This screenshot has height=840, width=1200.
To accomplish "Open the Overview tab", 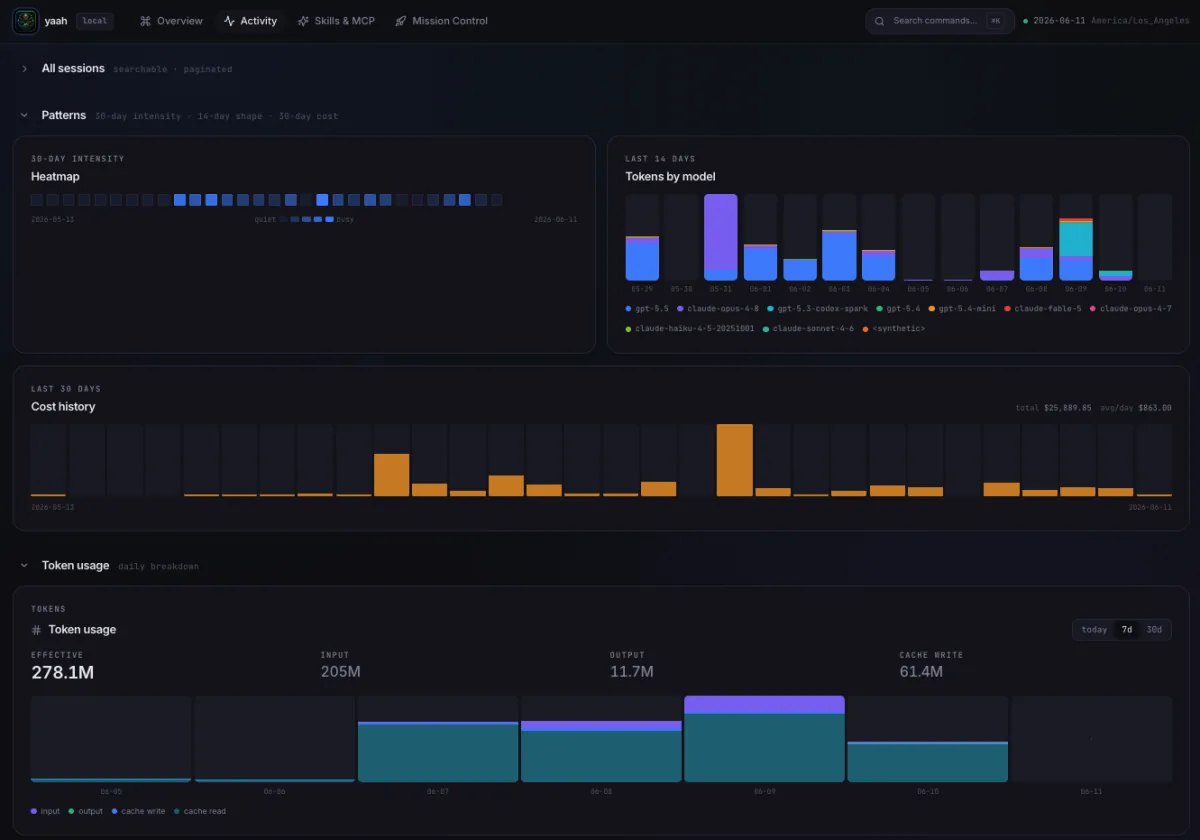I will coord(171,21).
